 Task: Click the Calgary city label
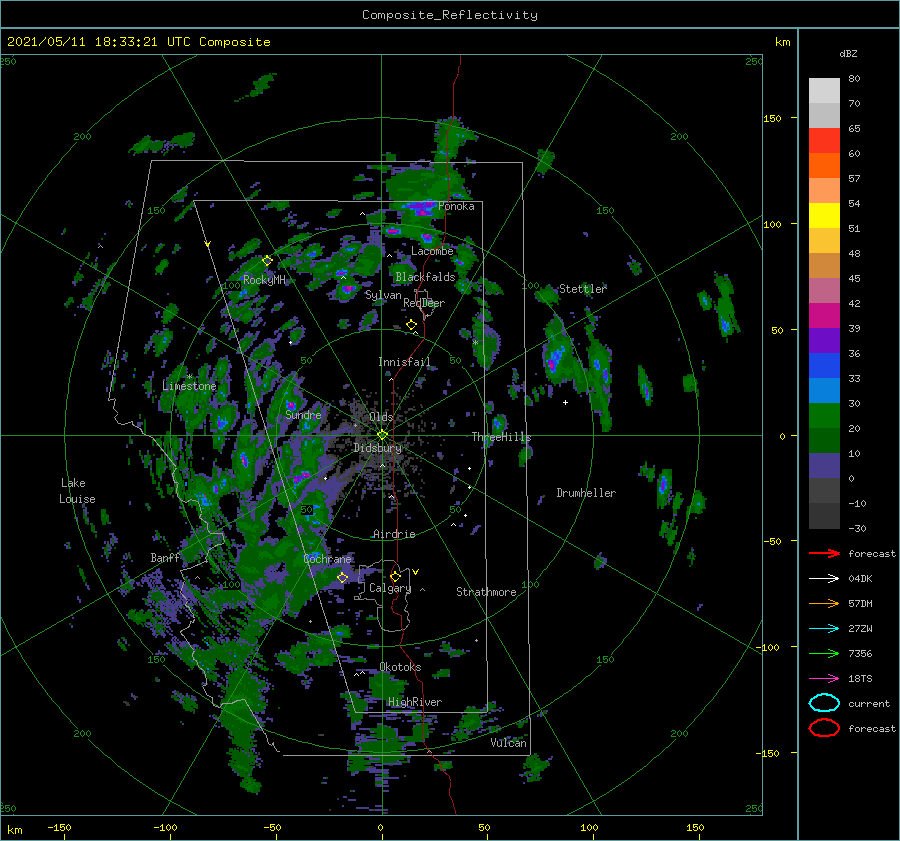point(390,588)
